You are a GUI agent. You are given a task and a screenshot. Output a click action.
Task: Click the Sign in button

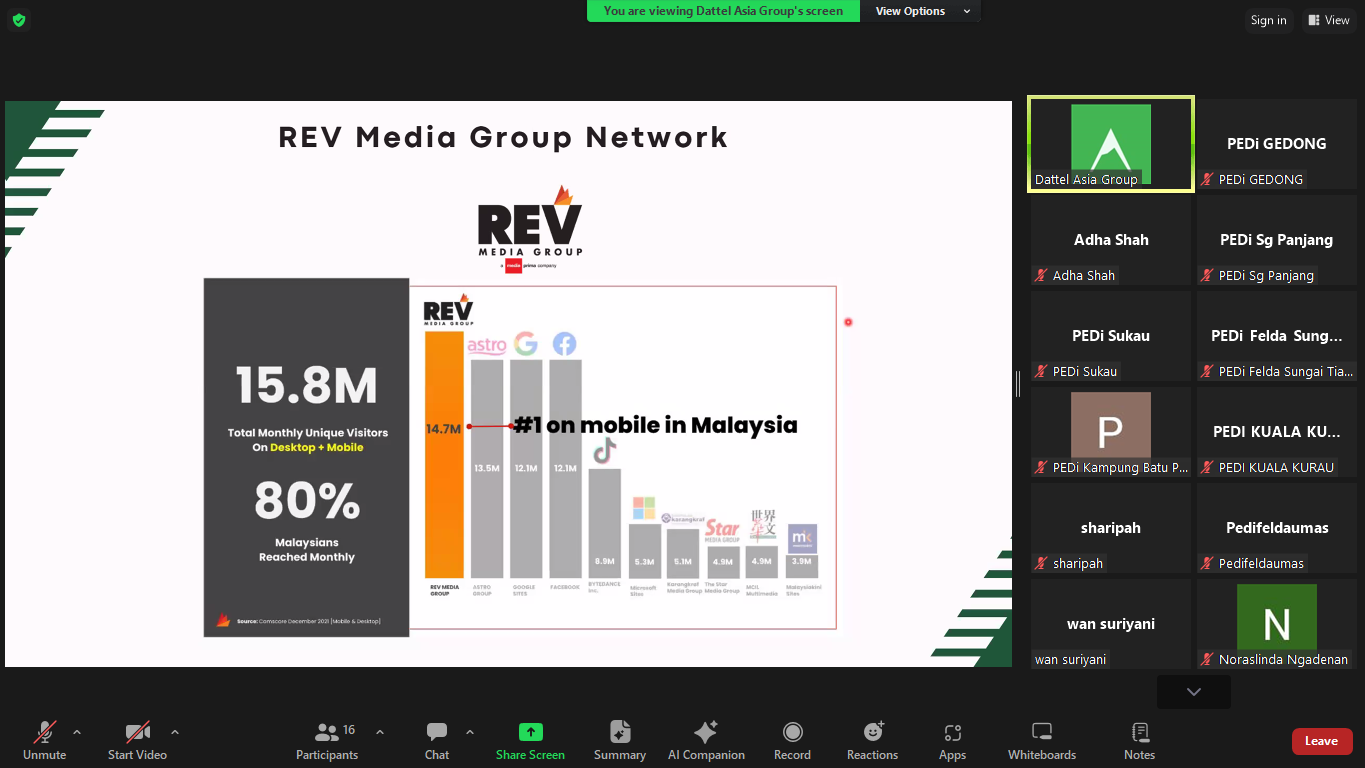click(x=1269, y=20)
